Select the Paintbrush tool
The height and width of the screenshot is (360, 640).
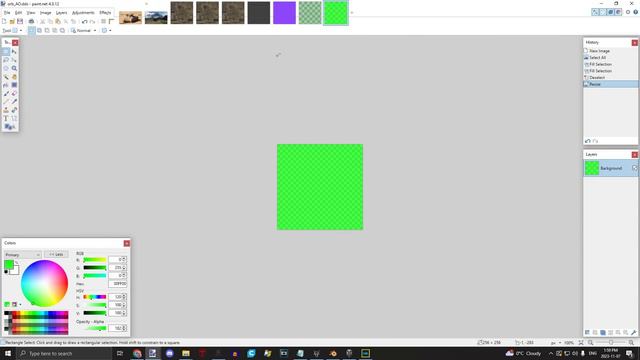[6, 93]
